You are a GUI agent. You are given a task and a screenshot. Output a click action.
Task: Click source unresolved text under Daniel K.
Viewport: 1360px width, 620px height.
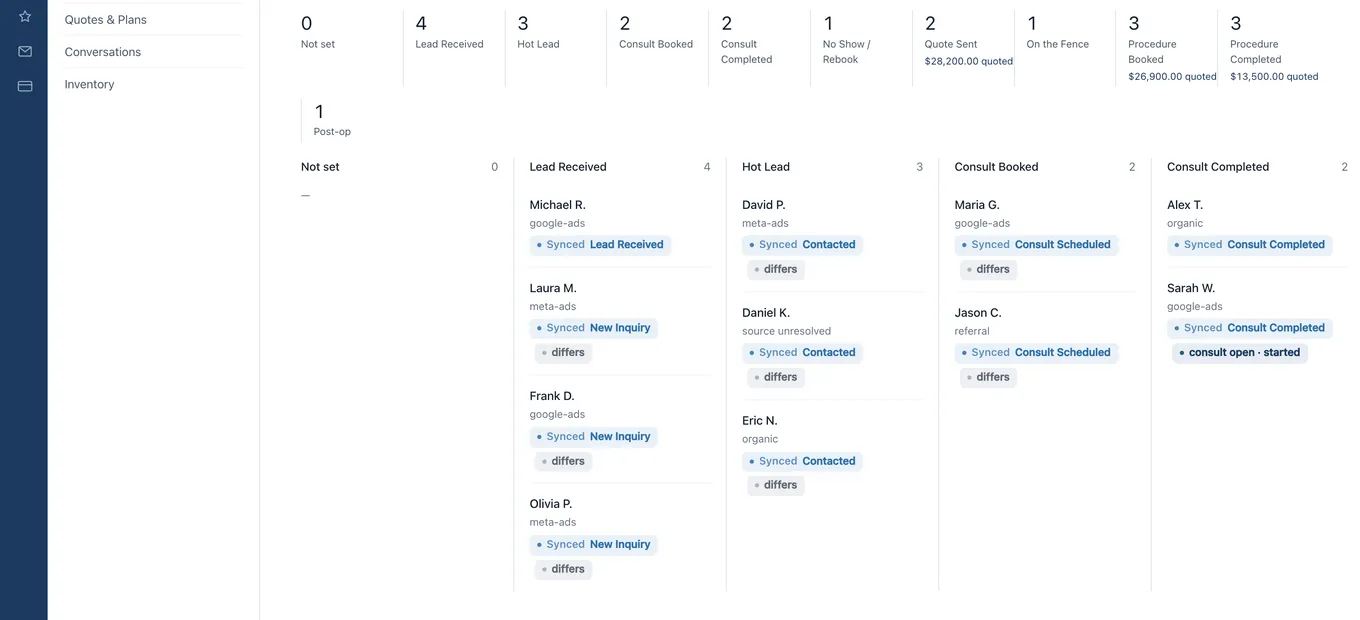pos(786,331)
